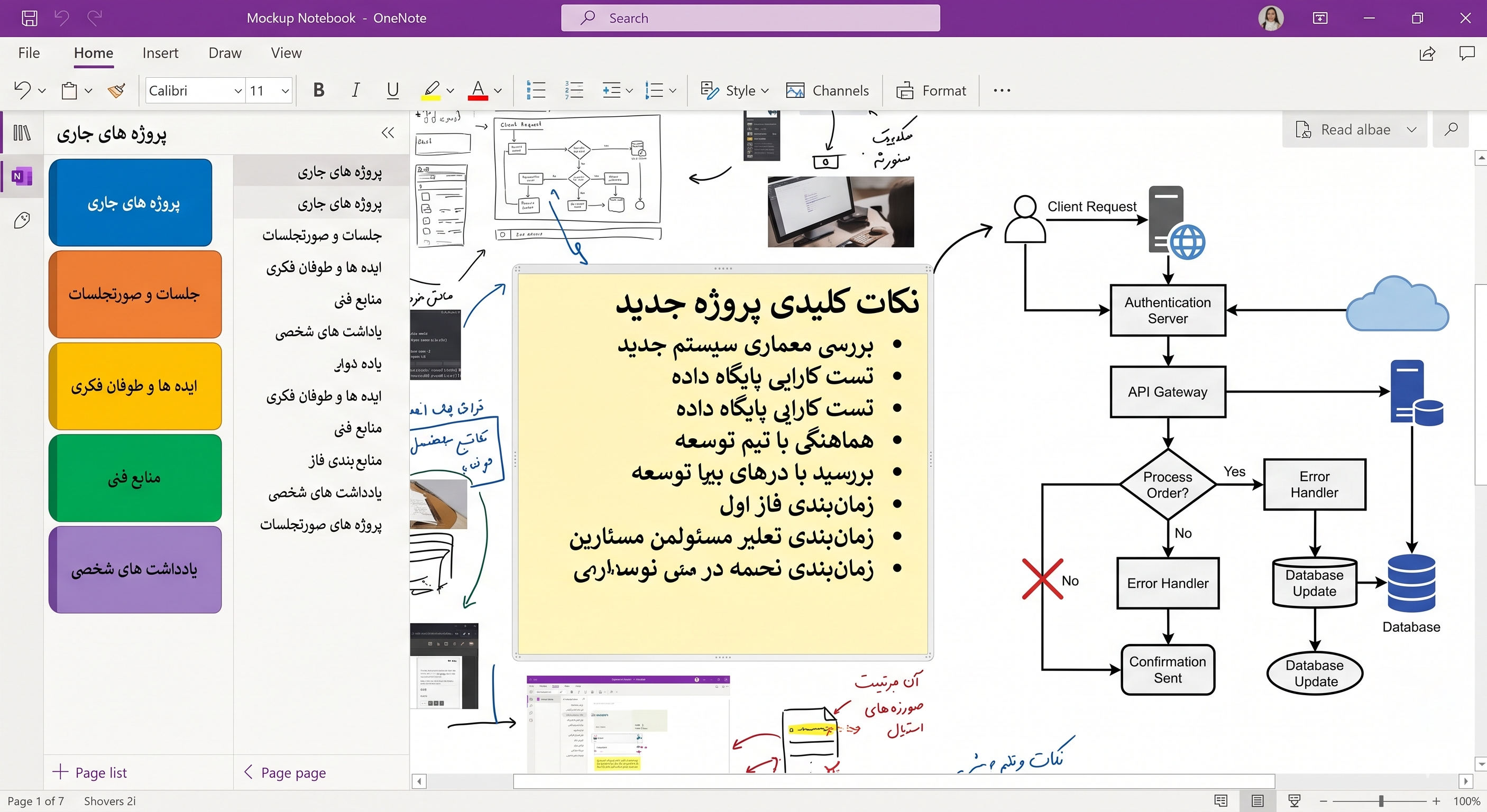Open the File menu

pos(29,53)
